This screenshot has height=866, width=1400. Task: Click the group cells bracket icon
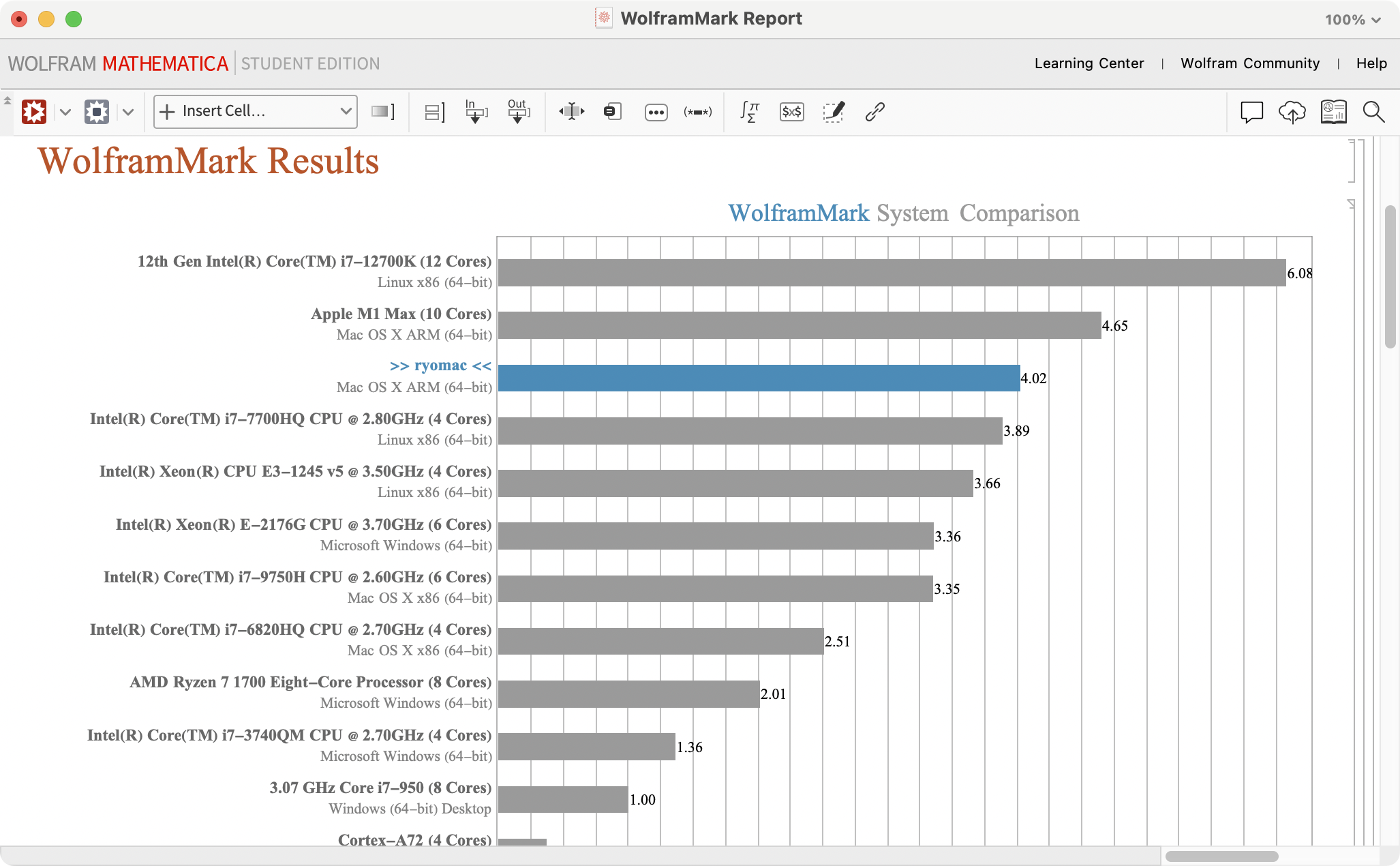click(x=434, y=112)
